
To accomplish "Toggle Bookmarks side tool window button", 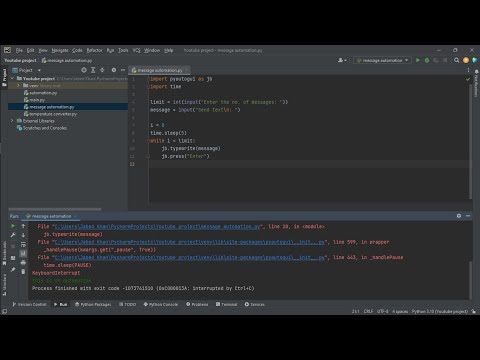I will [4, 253].
